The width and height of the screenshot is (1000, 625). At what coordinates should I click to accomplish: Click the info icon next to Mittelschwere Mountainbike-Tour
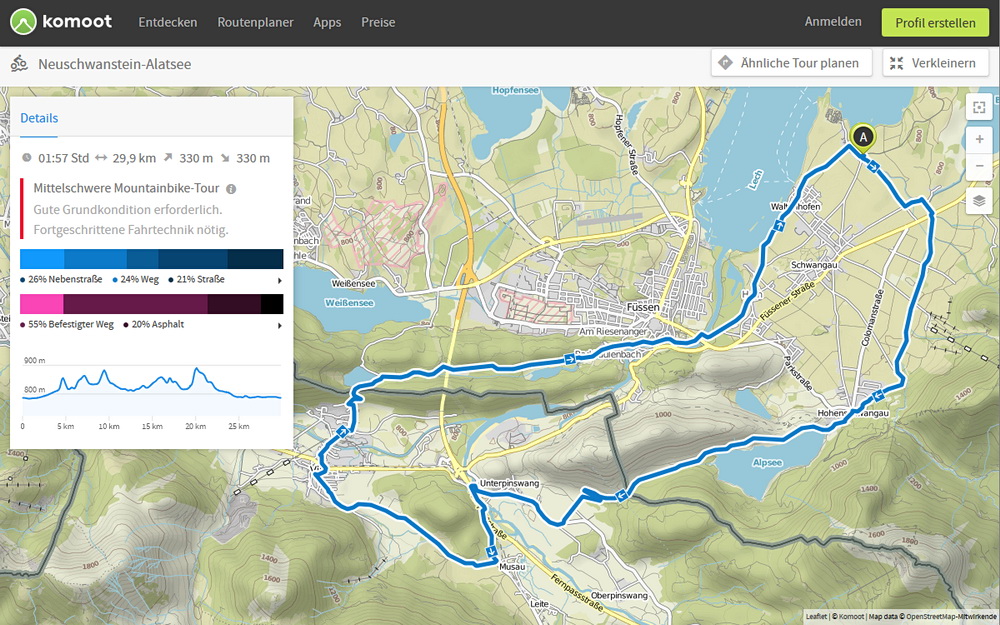tap(231, 189)
